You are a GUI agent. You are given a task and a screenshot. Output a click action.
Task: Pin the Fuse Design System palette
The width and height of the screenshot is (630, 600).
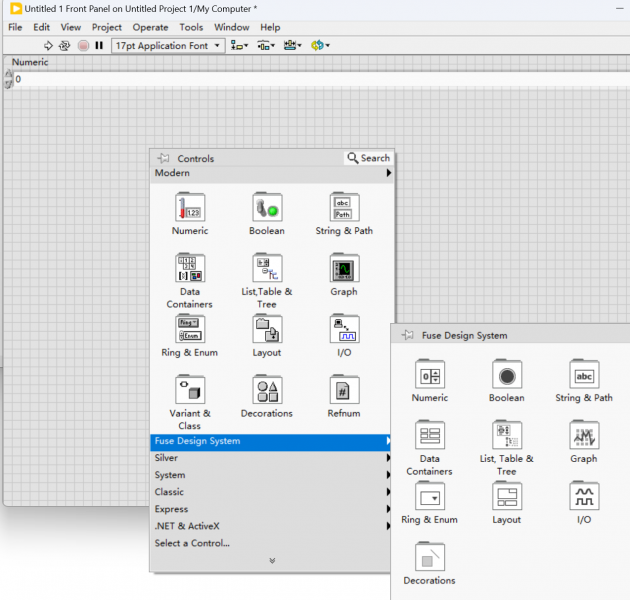click(407, 335)
